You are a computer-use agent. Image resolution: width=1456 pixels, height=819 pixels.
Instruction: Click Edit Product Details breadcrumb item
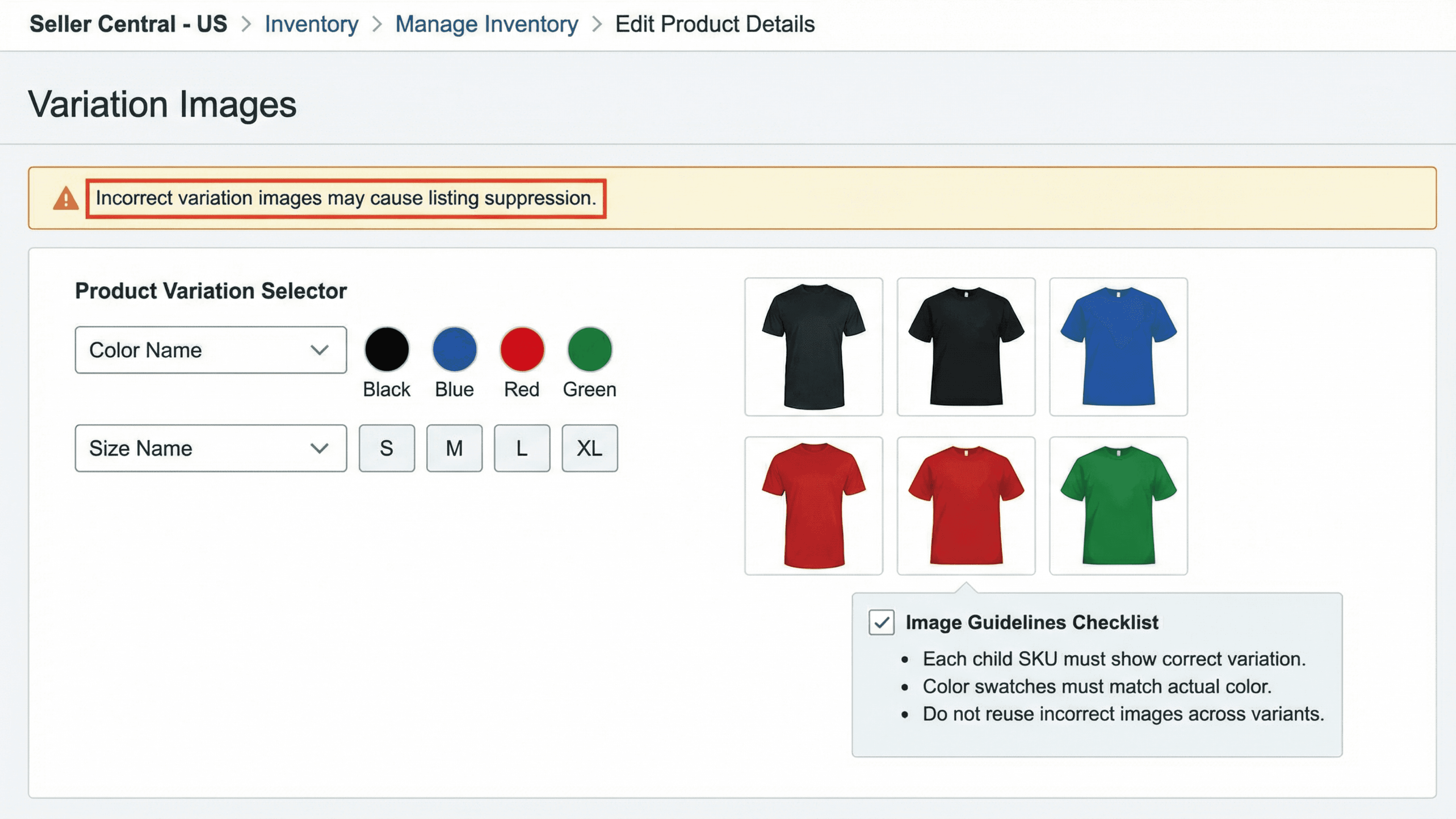[714, 24]
